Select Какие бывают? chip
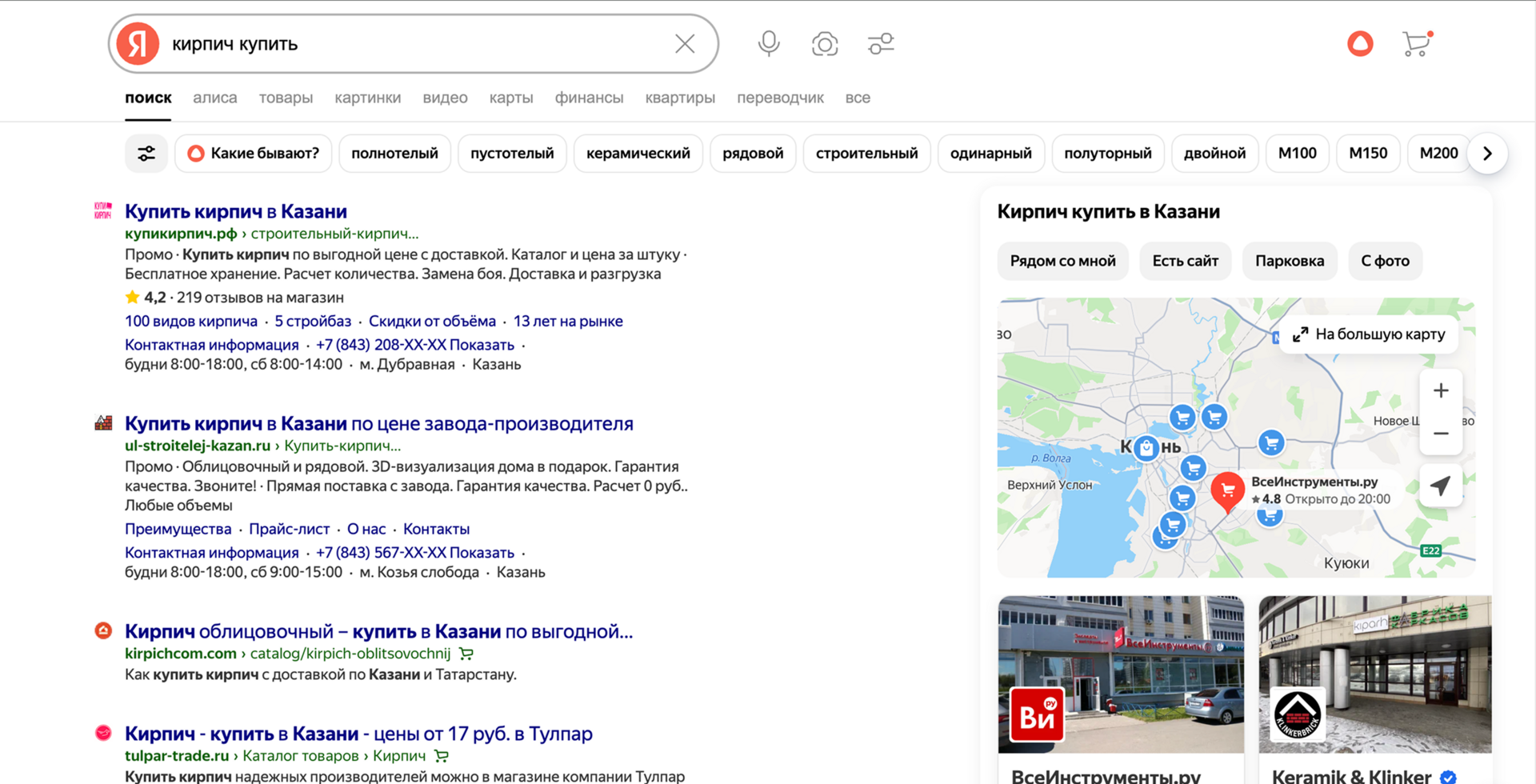 253,154
